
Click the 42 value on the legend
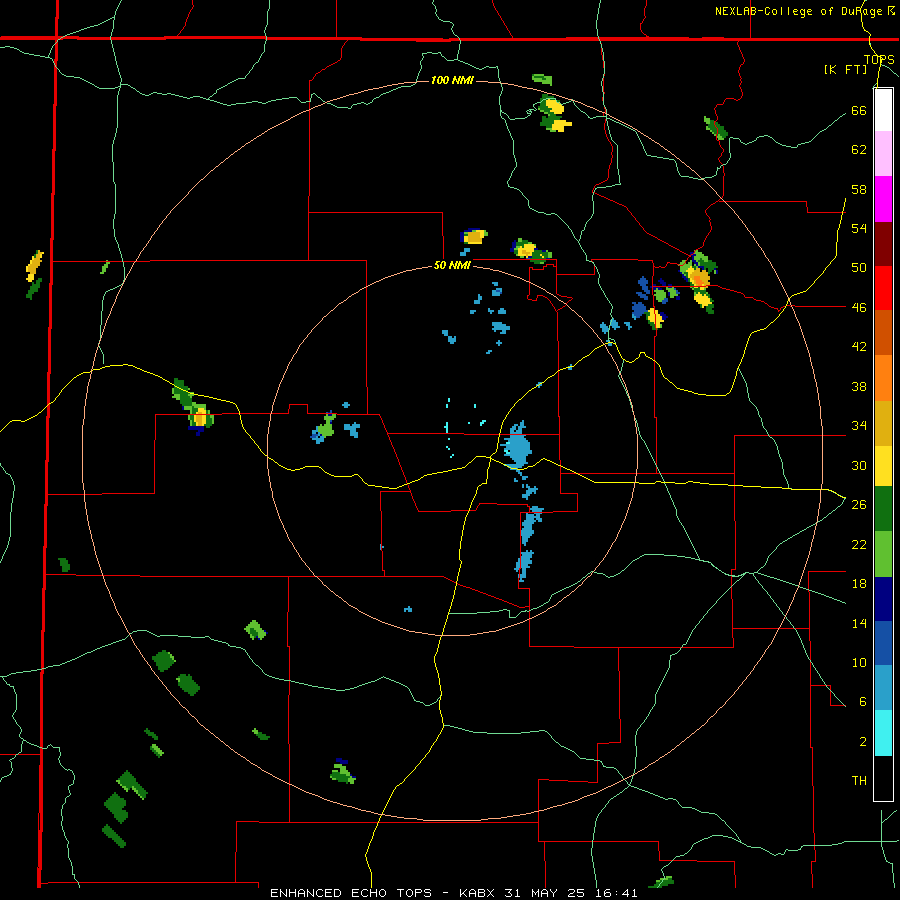[859, 347]
